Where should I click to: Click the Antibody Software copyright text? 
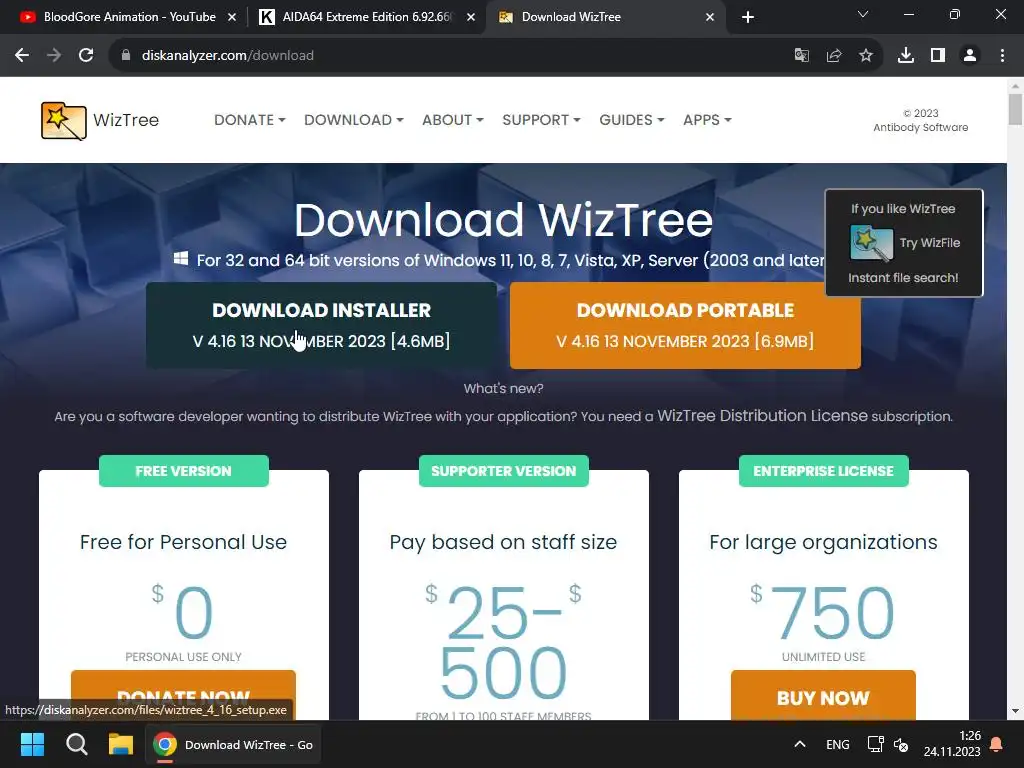pos(921,121)
